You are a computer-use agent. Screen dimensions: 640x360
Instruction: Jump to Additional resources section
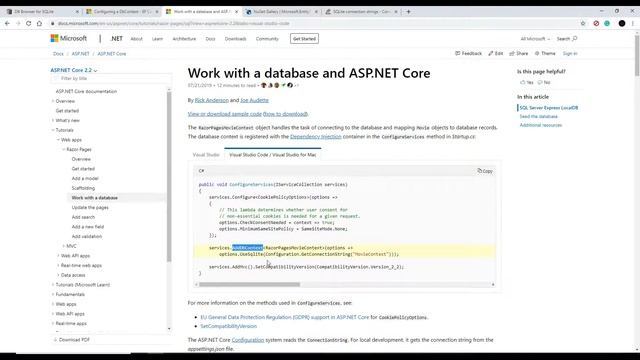[x=541, y=125]
